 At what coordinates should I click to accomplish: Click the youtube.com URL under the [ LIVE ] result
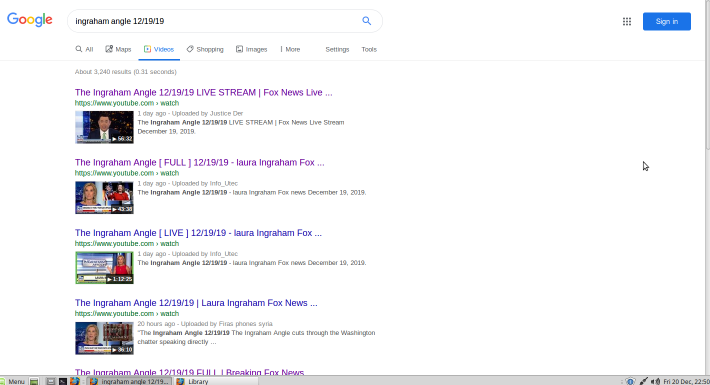click(127, 244)
